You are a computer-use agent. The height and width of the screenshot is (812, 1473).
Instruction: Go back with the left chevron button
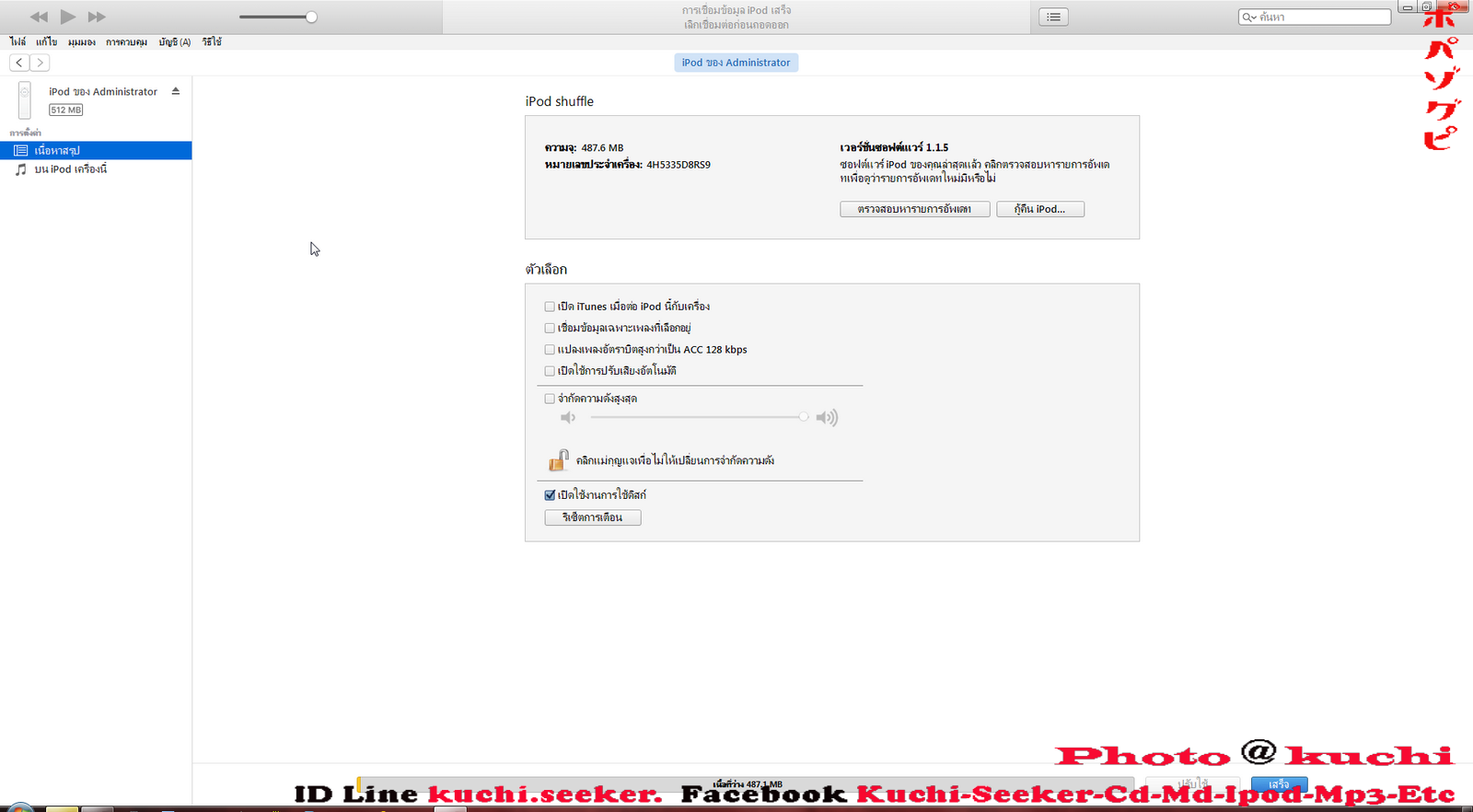(x=19, y=63)
